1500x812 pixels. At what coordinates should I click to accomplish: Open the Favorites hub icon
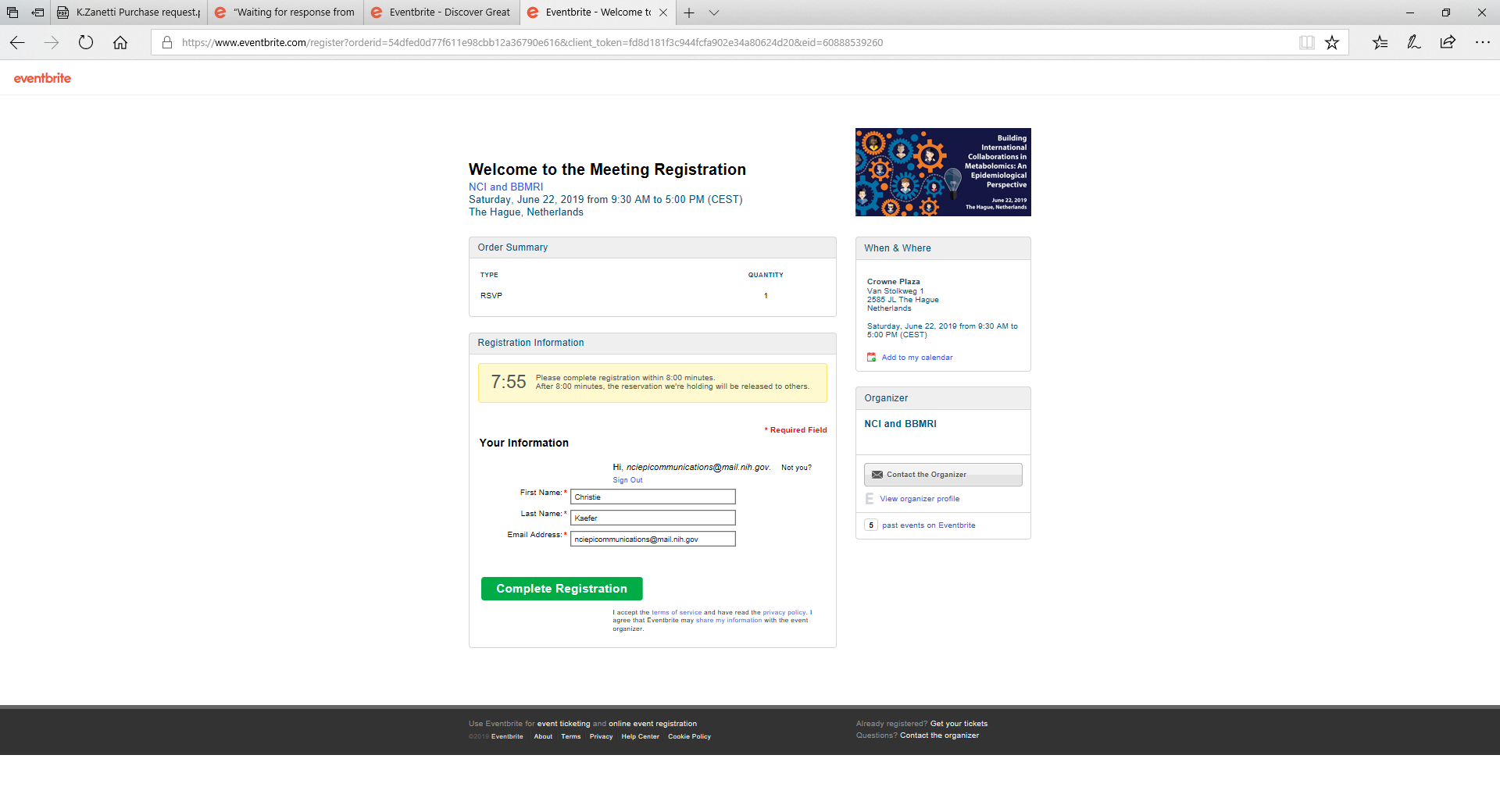coord(1380,43)
